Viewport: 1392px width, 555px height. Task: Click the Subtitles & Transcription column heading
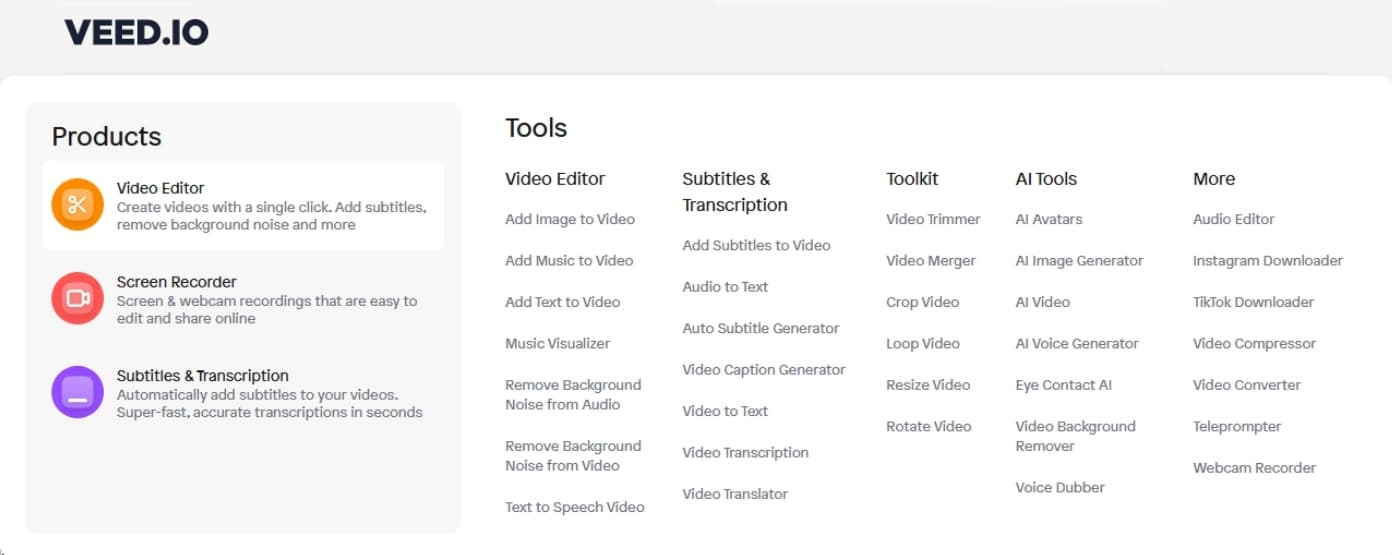[735, 192]
